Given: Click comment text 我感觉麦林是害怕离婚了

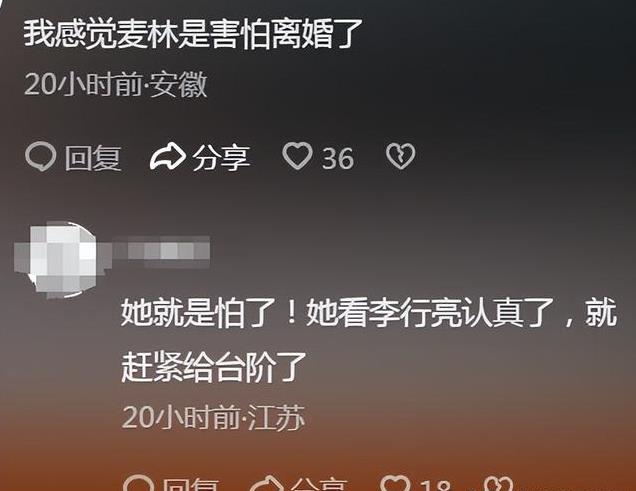Looking at the screenshot, I should click(x=193, y=34).
